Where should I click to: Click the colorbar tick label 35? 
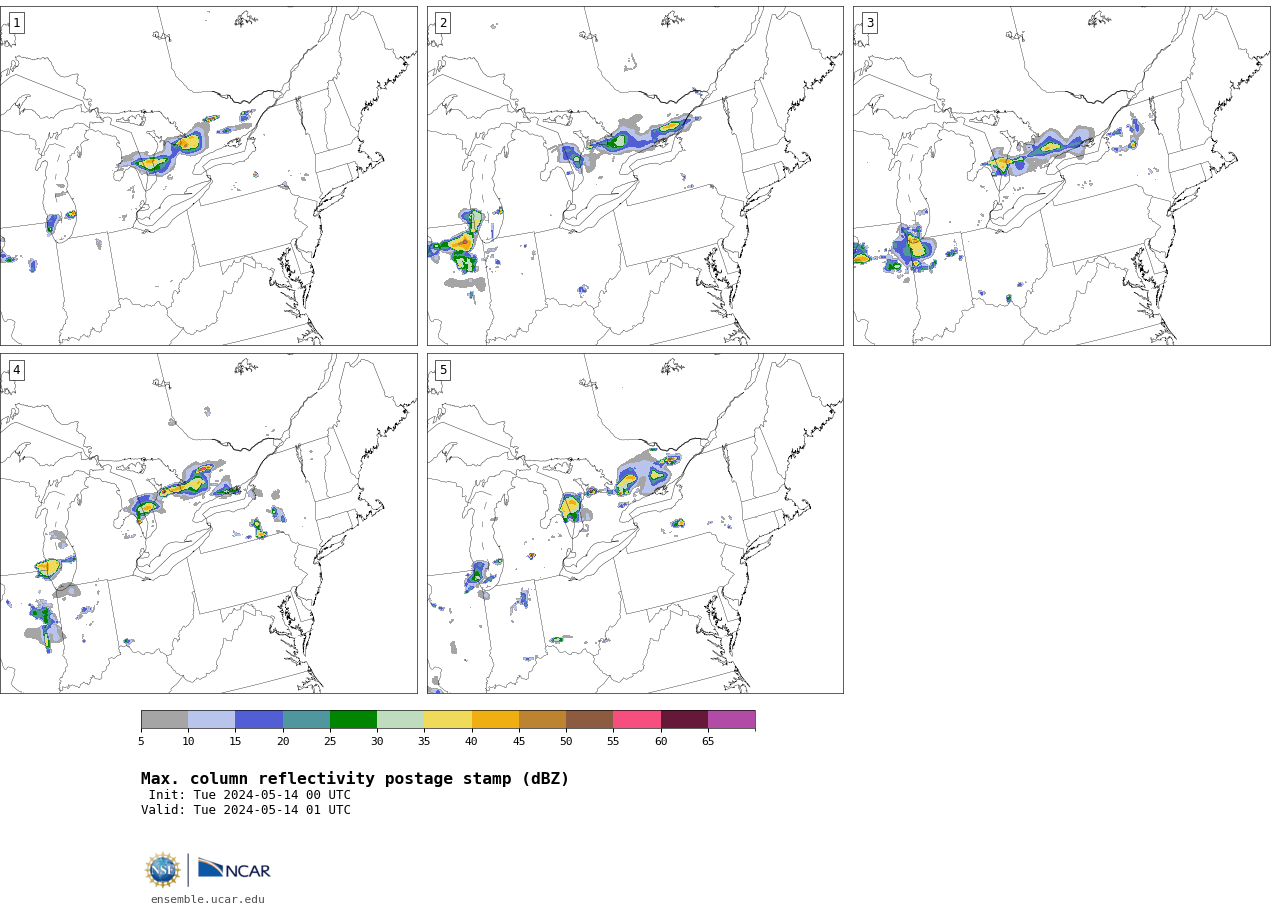tap(424, 741)
